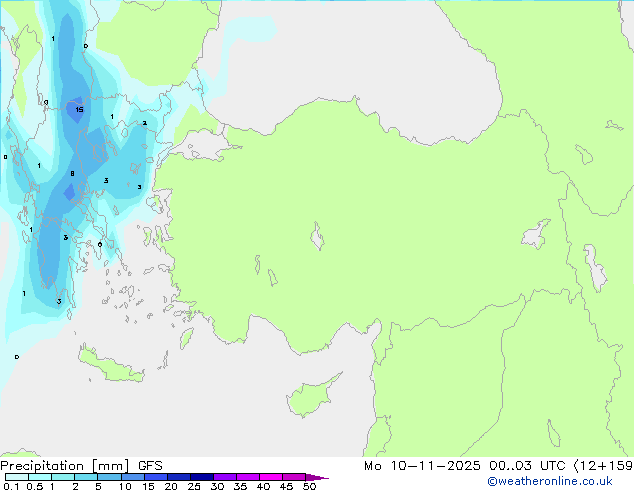
Task: Select the legend swatch between 10 and 15
Action: point(132,477)
